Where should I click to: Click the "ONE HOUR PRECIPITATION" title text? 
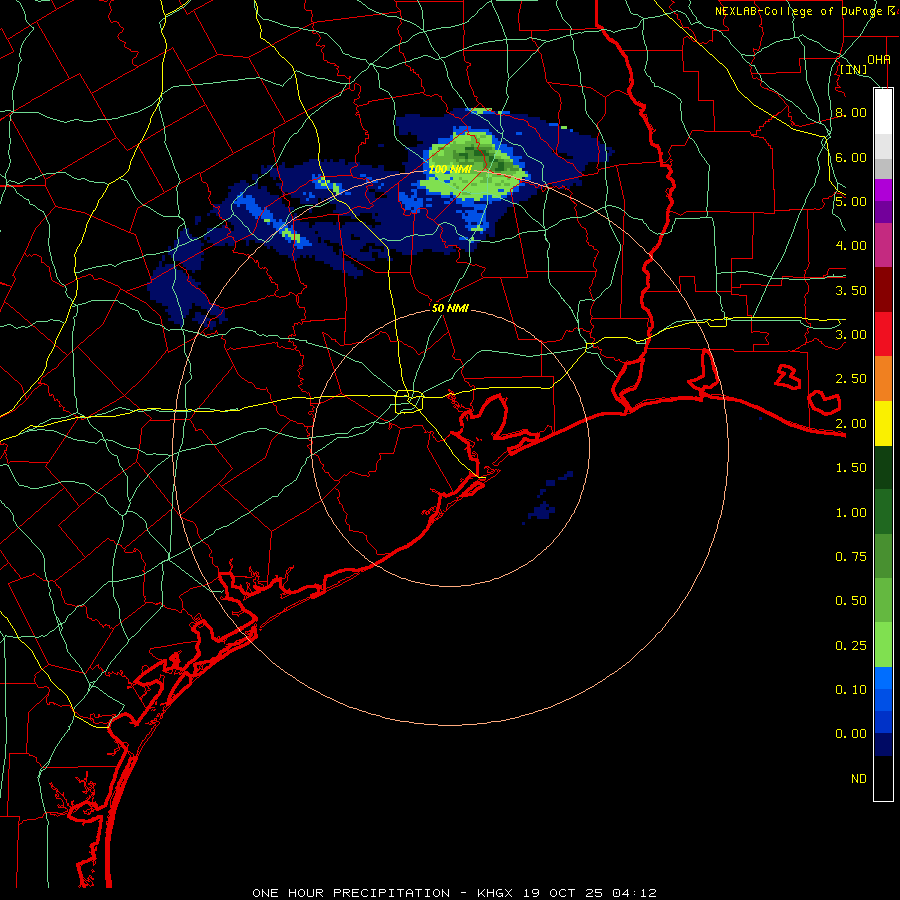point(351,893)
